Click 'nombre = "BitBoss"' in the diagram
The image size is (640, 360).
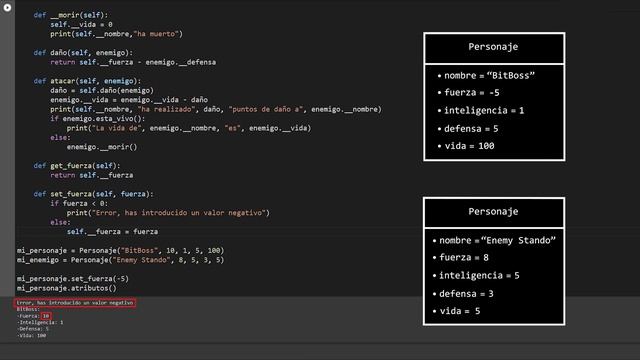click(x=489, y=76)
